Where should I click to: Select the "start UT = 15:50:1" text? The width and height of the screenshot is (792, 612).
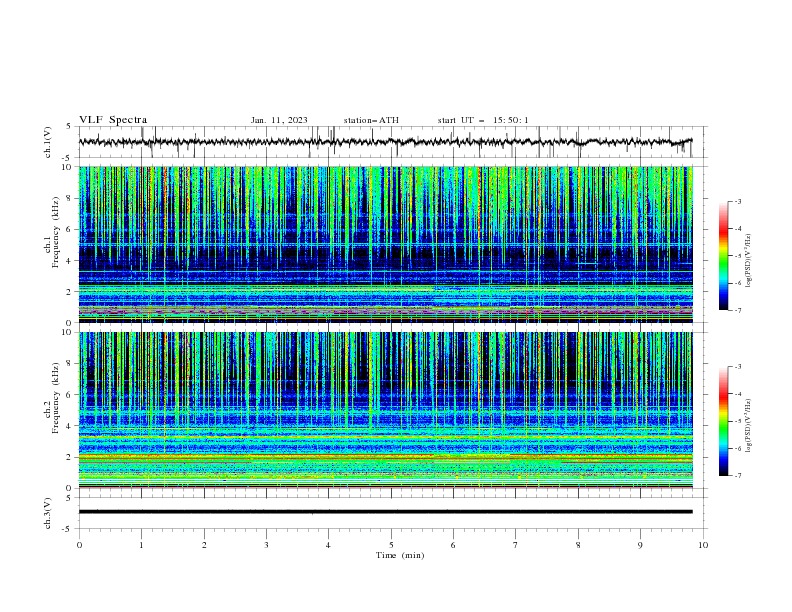pyautogui.click(x=483, y=120)
